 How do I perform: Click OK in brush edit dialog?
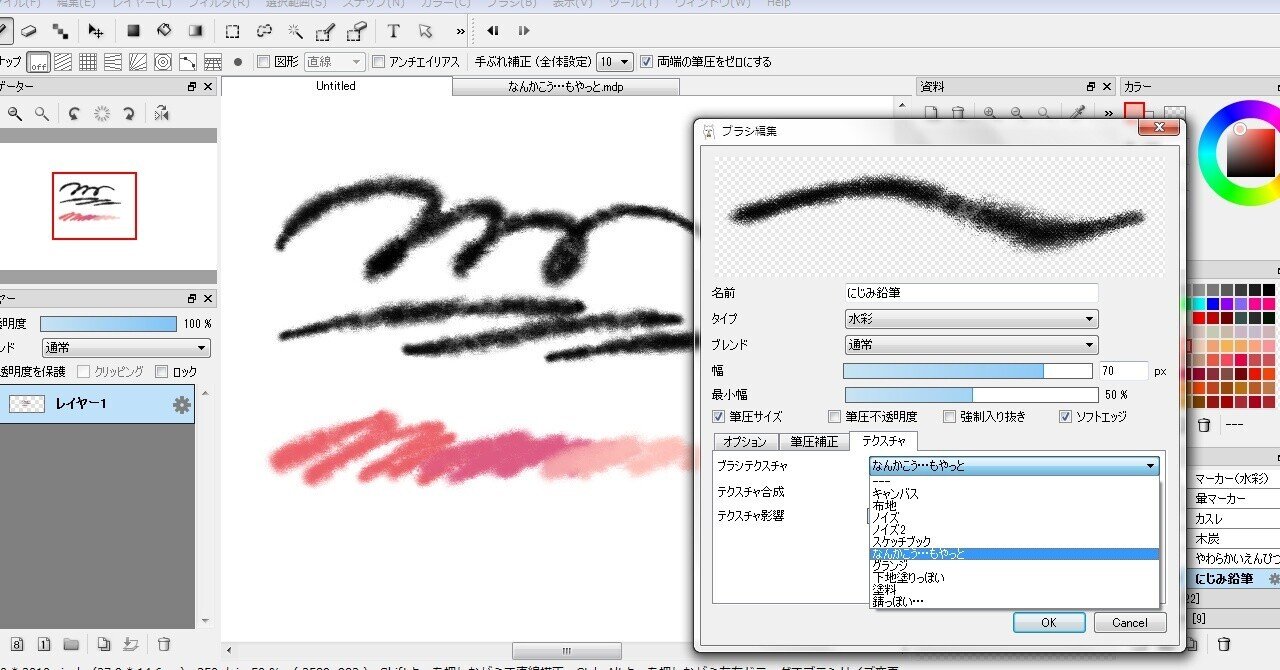1048,622
